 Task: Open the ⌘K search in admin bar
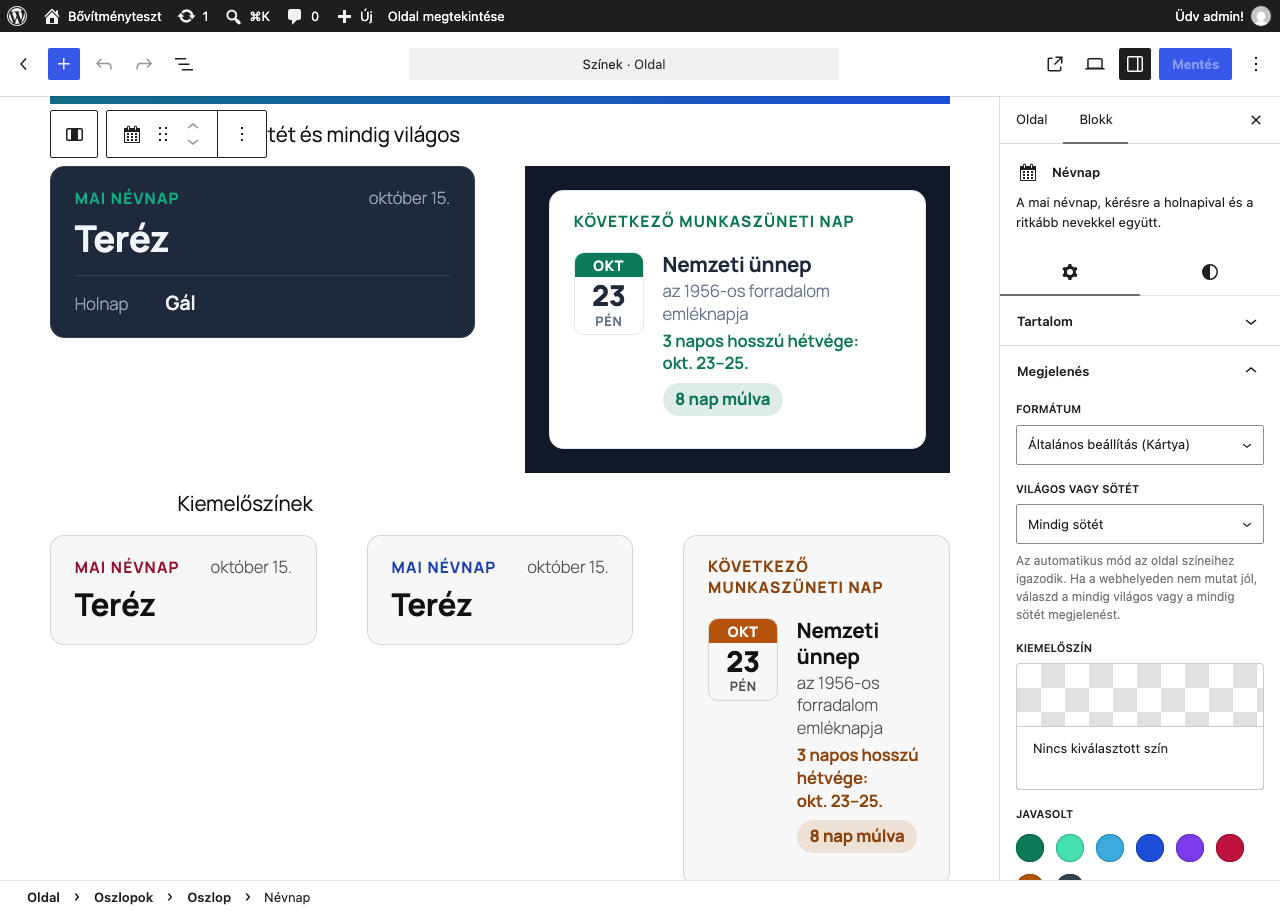248,16
